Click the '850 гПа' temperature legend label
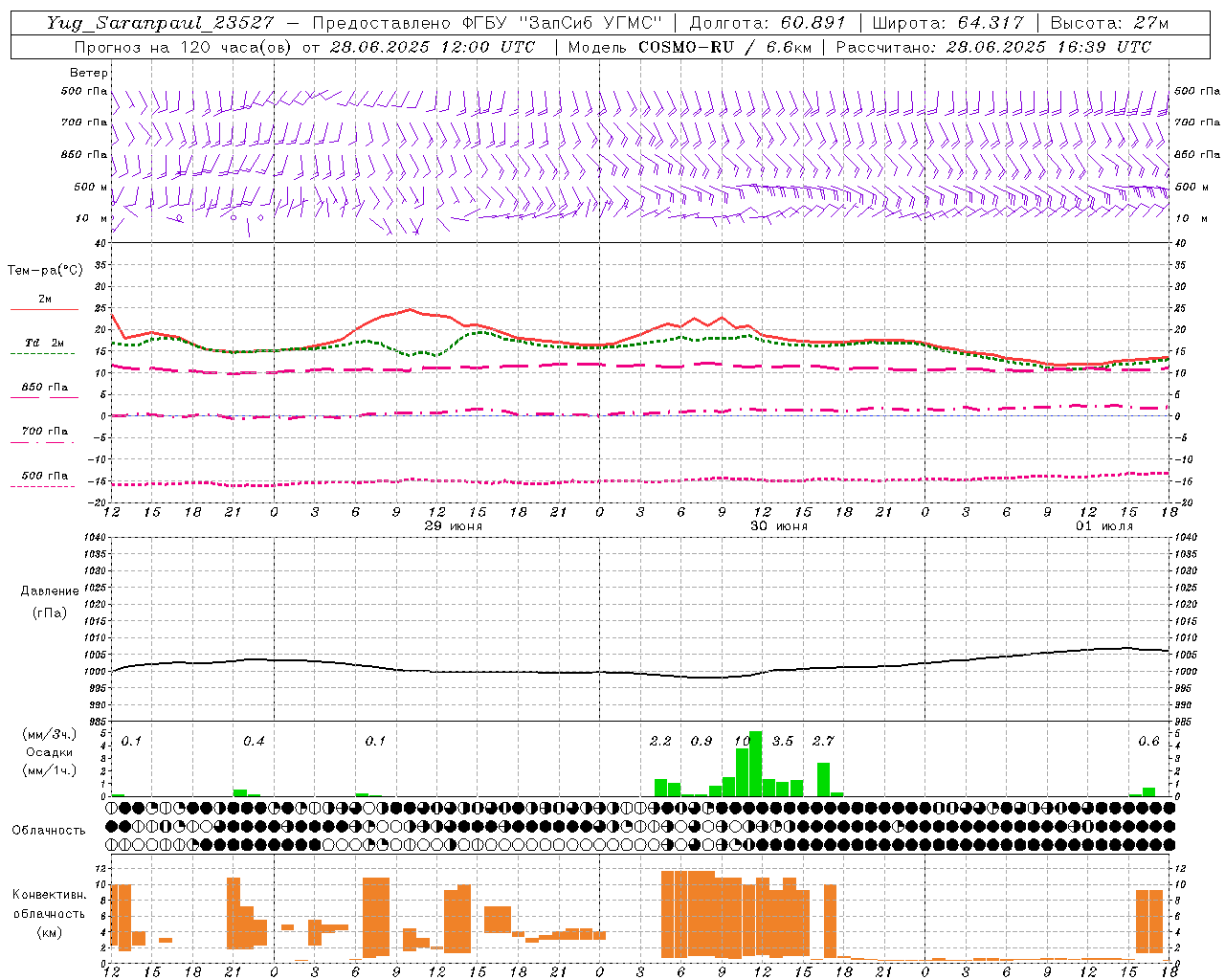This screenshot has width=1225, height=980. click(x=44, y=387)
